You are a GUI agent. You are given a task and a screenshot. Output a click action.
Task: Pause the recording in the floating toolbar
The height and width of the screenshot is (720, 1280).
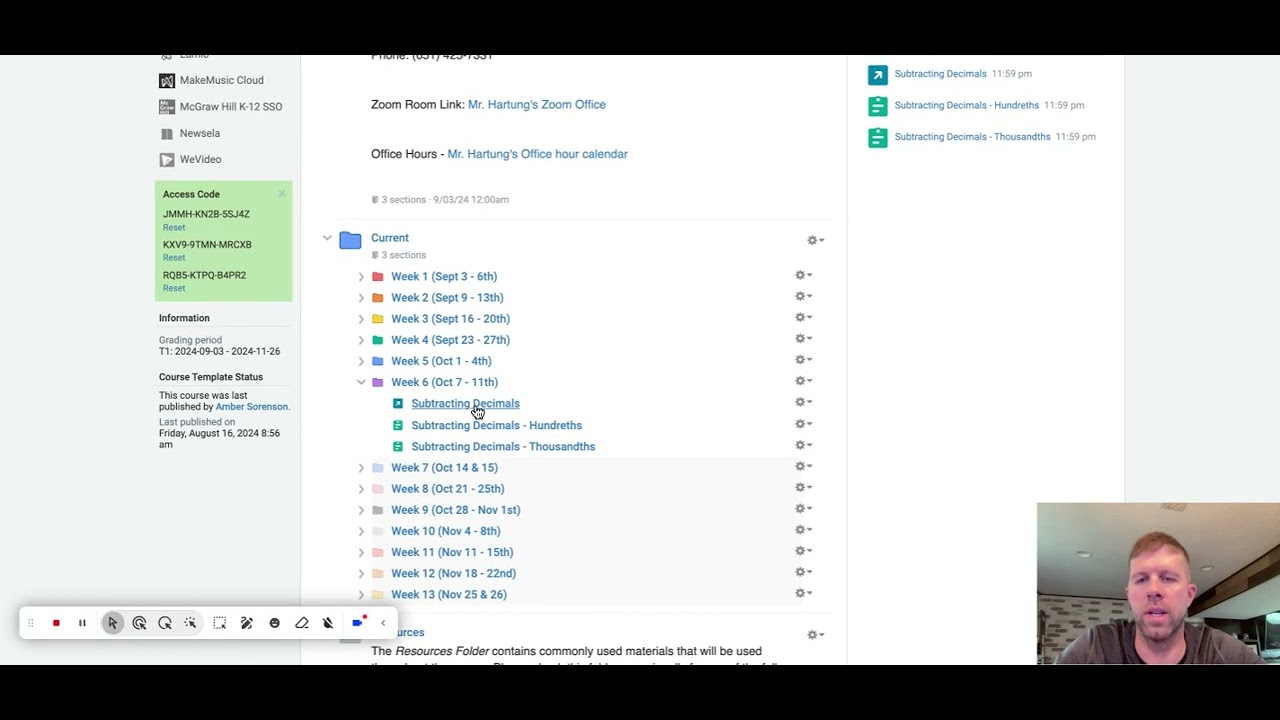82,623
